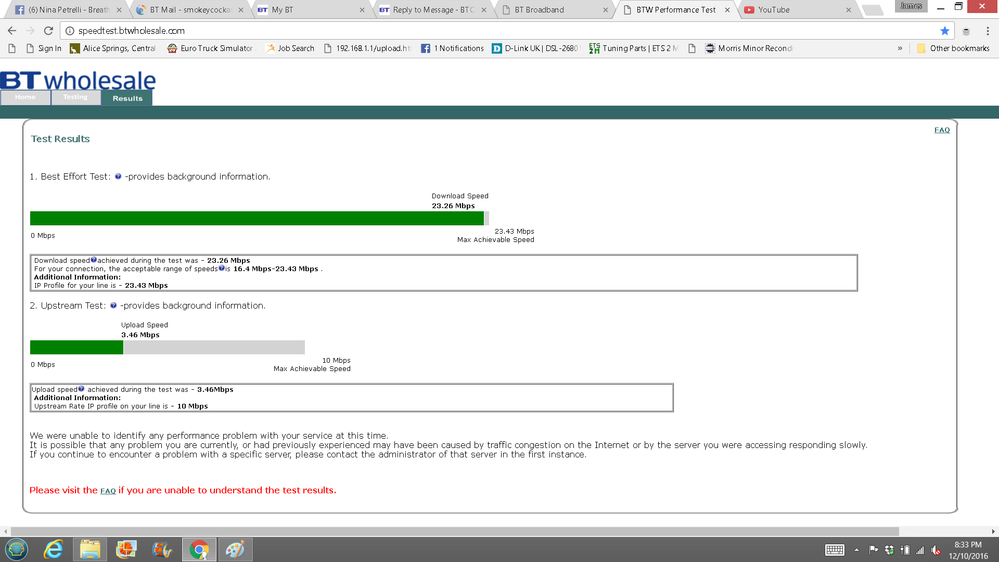Screen dimensions: 999x562
Task: Close the BTW Performance Test tab
Action: pos(727,10)
